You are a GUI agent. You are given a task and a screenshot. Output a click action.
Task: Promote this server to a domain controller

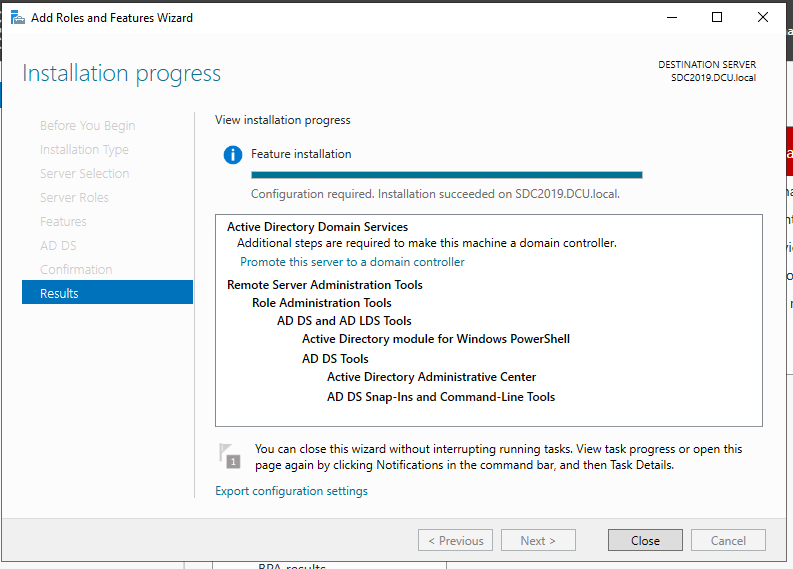(x=352, y=262)
